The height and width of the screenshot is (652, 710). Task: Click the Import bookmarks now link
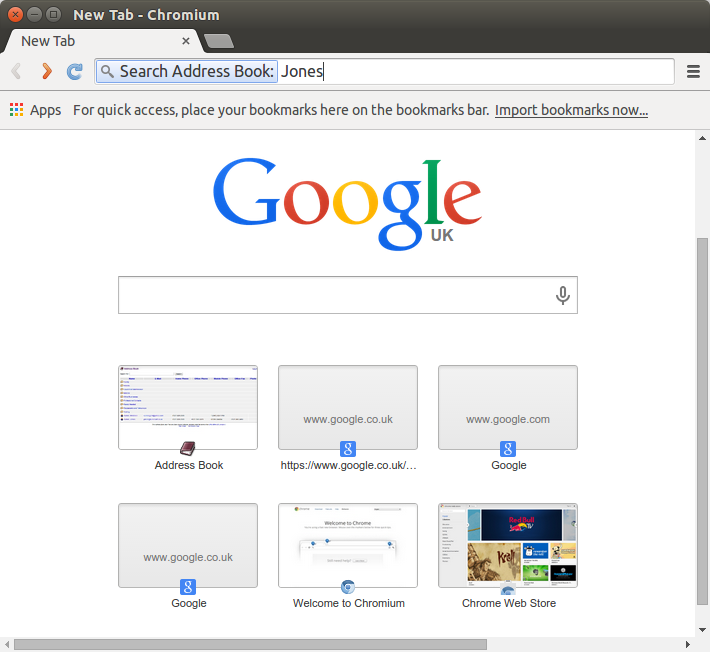(x=571, y=110)
